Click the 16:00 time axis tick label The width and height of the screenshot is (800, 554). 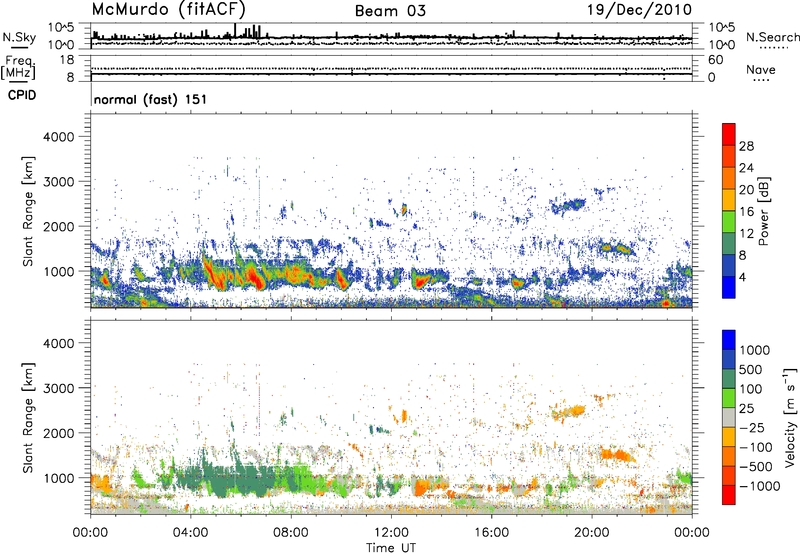point(491,533)
